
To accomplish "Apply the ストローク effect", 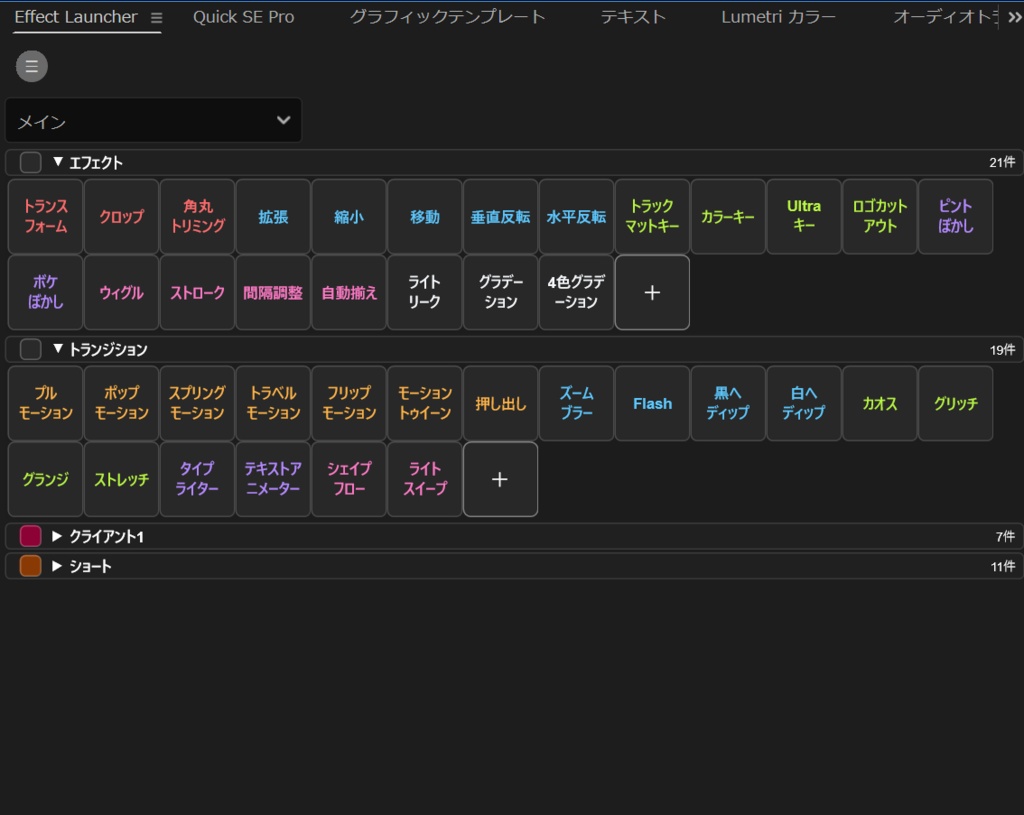I will (x=197, y=292).
